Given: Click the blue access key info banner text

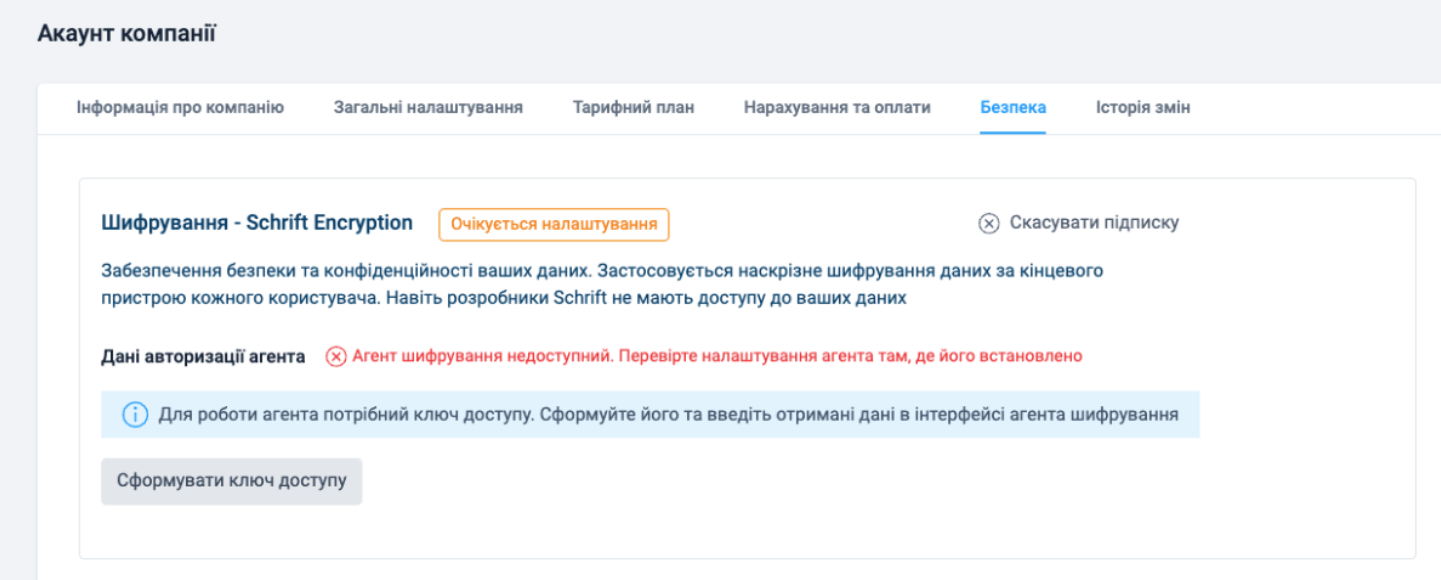Looking at the screenshot, I should coord(668,414).
